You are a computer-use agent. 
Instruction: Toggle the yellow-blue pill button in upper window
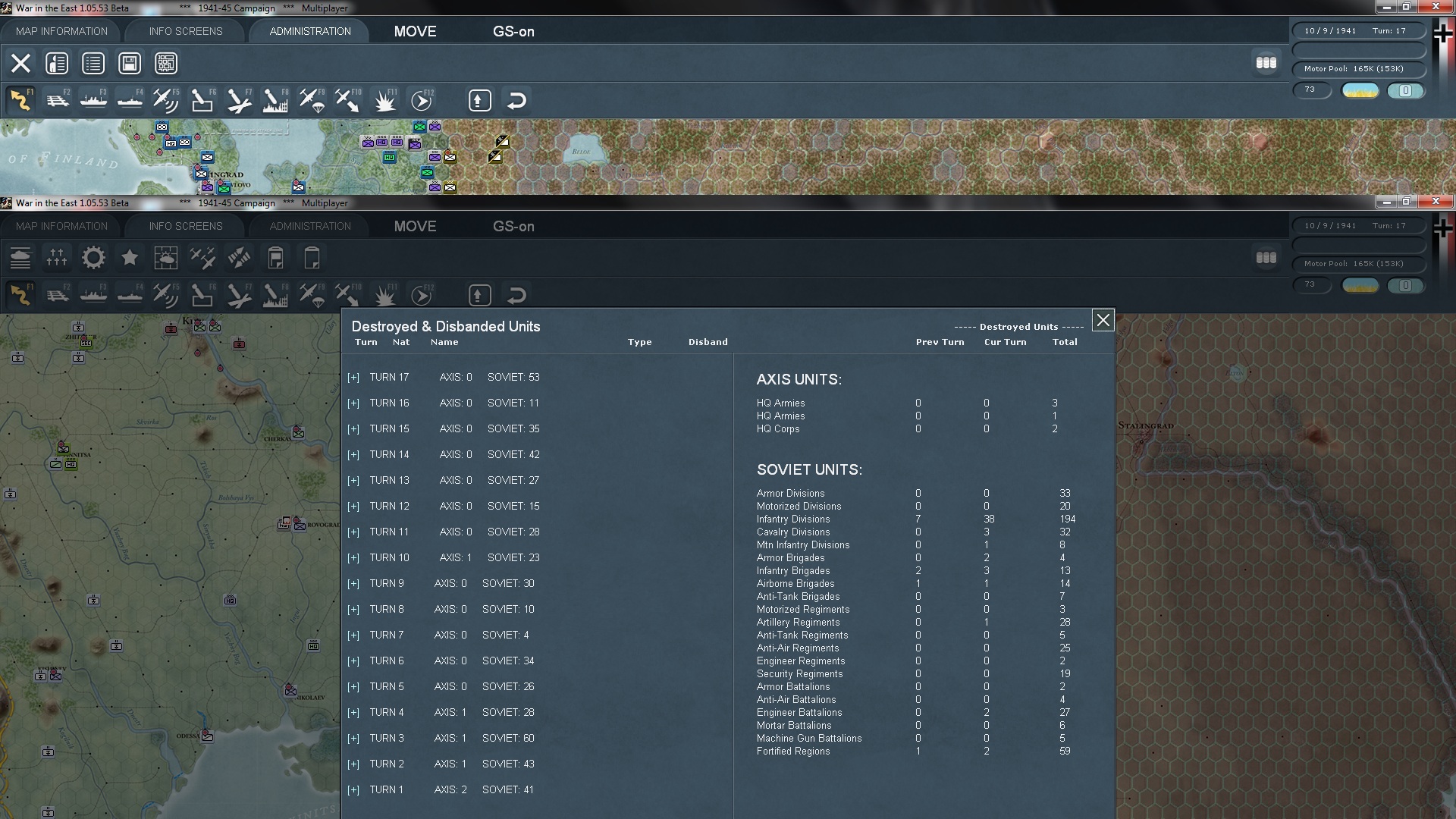click(1360, 90)
